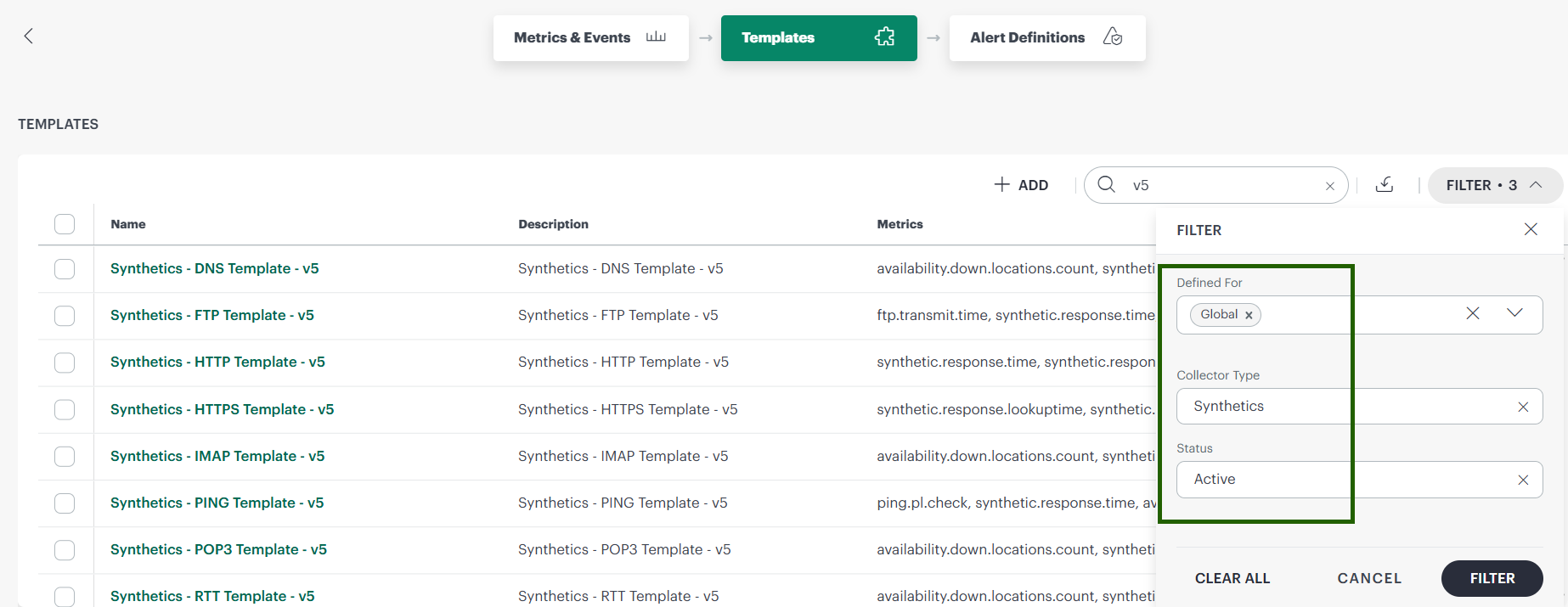Screen dimensions: 1568x607
Task: Click the POP3 row description text
Action: pos(624,549)
